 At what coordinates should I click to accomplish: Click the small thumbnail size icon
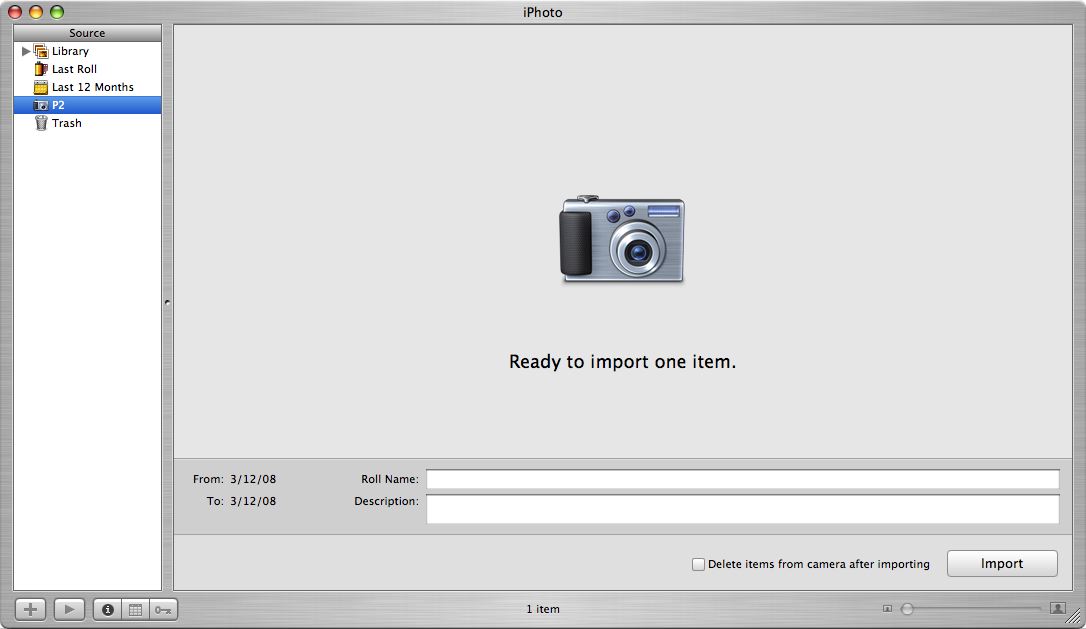(x=887, y=609)
